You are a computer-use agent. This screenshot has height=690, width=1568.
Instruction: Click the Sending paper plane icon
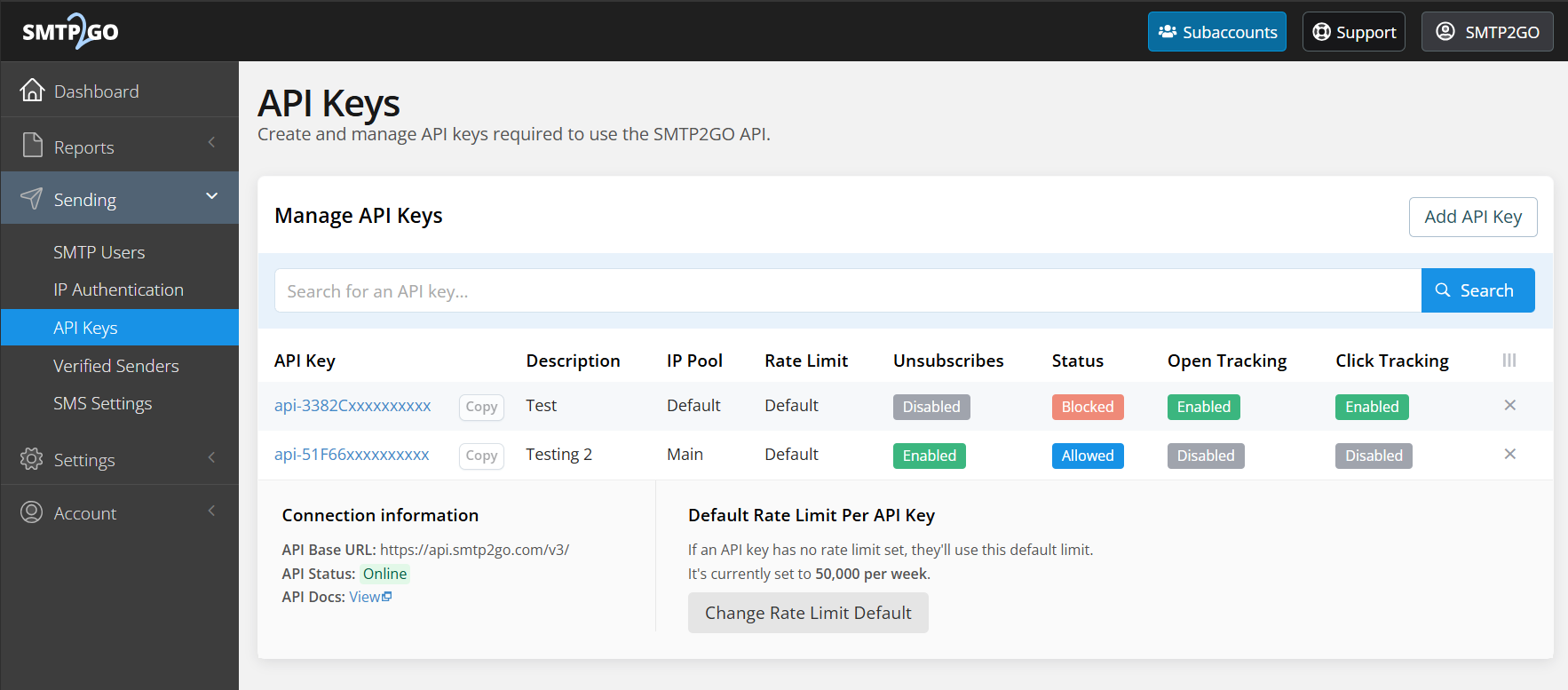31,198
